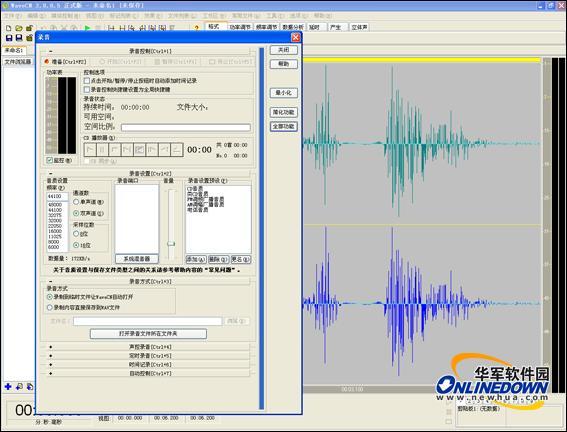Click the open folder toolbar icon

(19, 28)
